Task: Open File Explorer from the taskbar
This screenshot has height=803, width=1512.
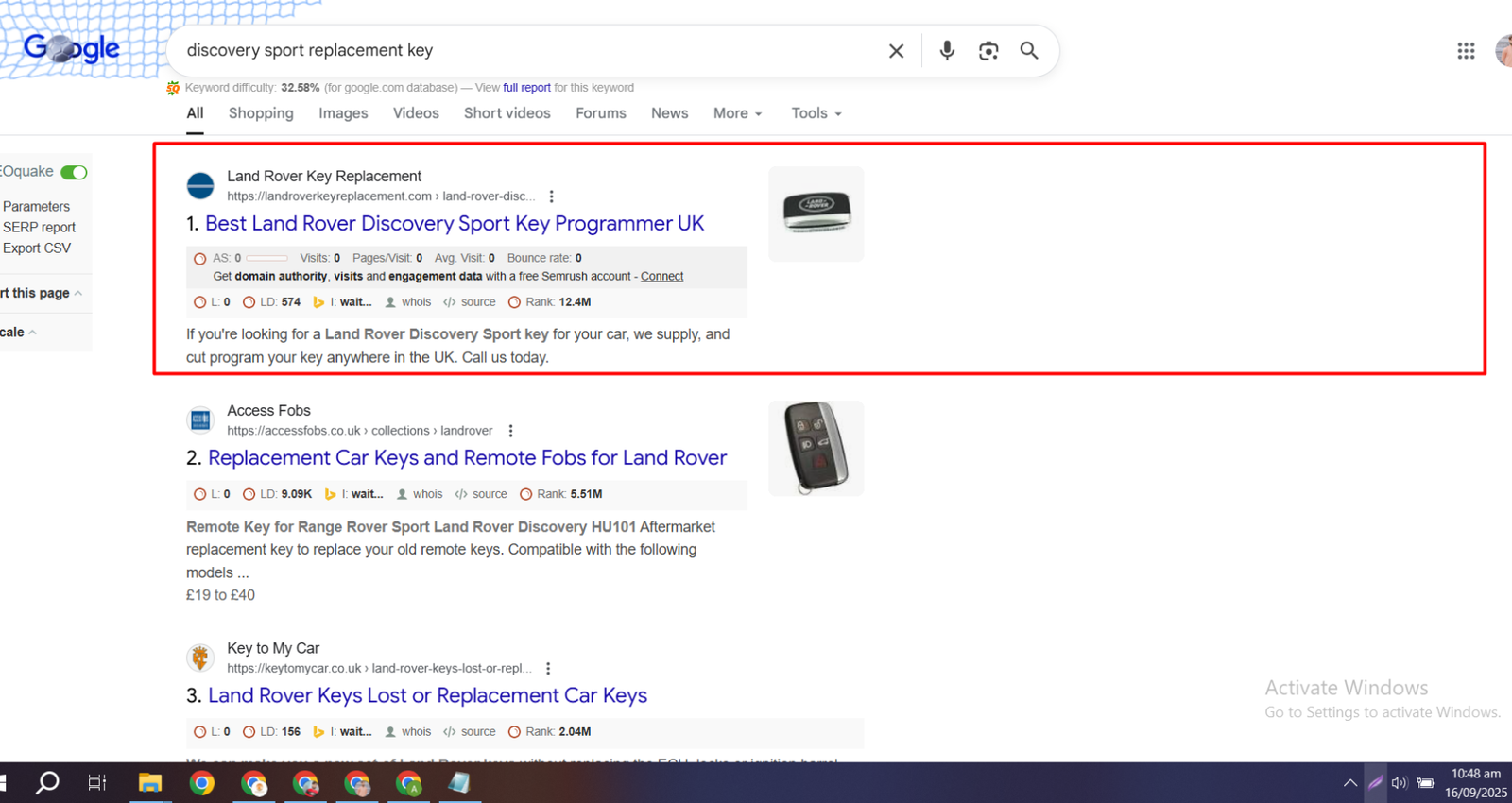Action: coord(150,783)
